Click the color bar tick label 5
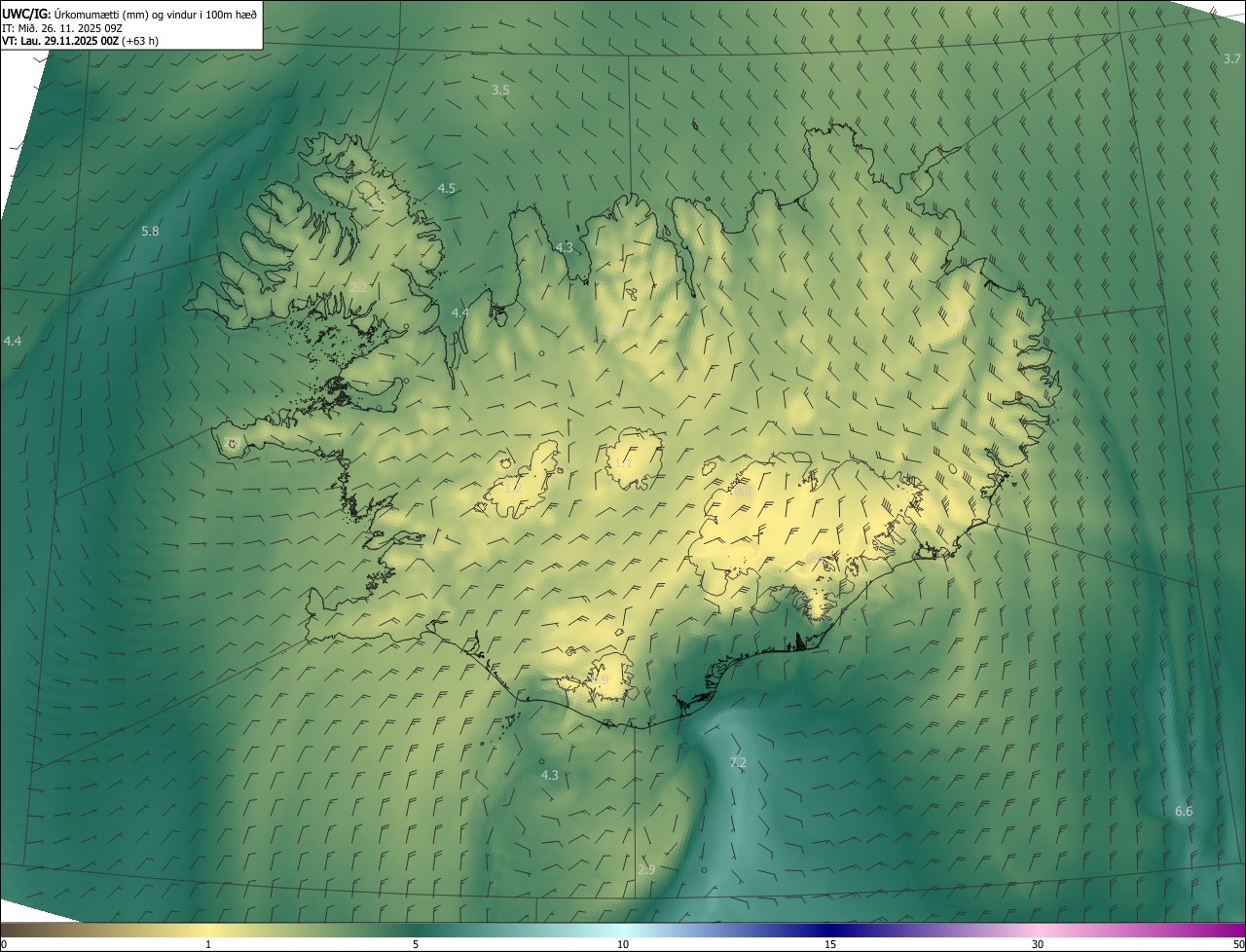 [416, 944]
